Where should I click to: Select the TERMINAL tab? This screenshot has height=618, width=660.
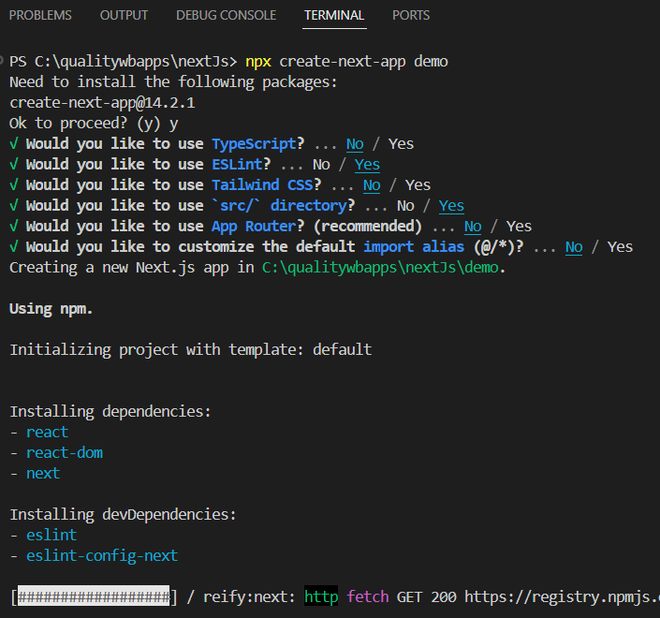pyautogui.click(x=334, y=15)
